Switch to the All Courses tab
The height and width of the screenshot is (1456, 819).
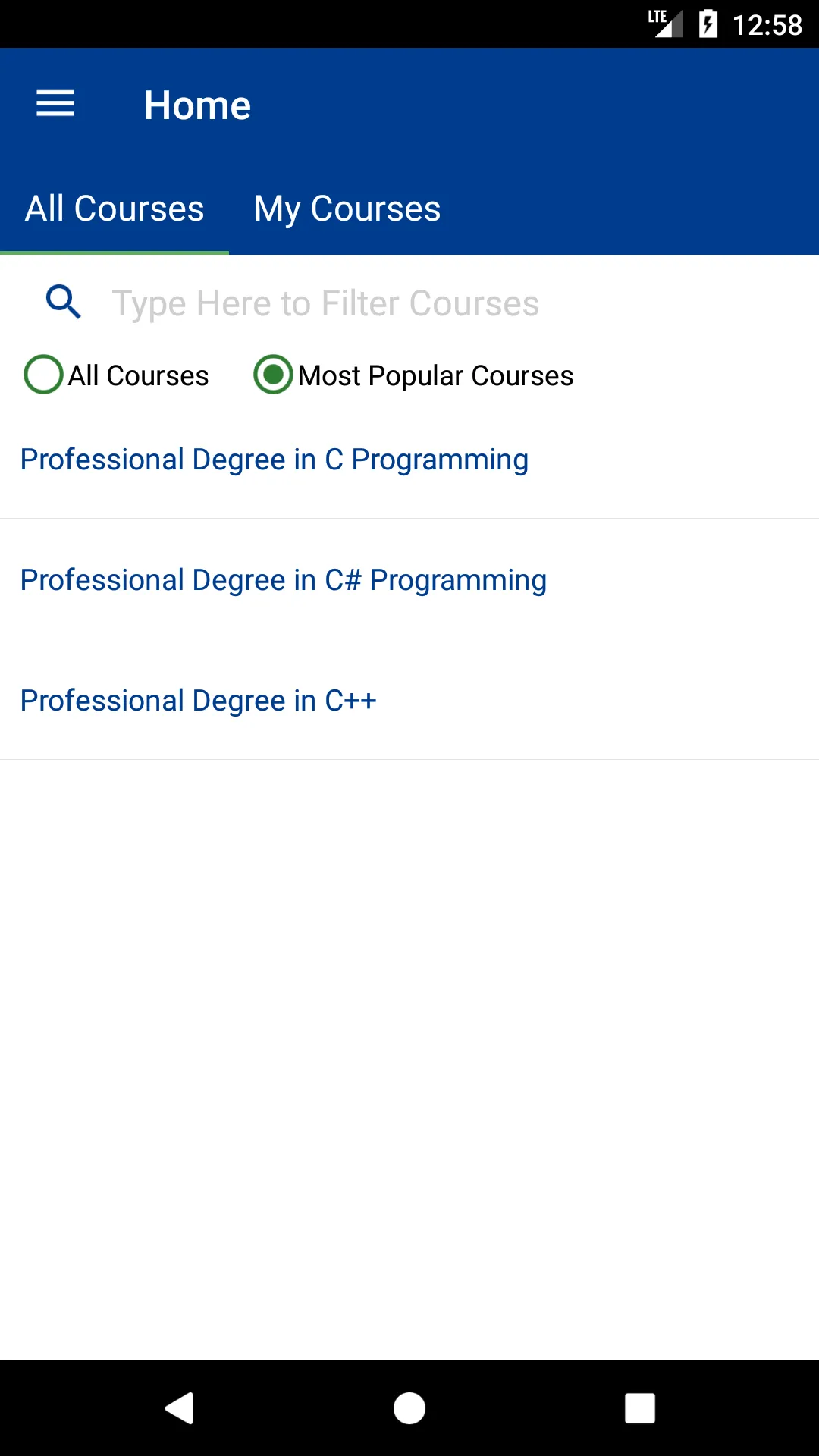115,209
